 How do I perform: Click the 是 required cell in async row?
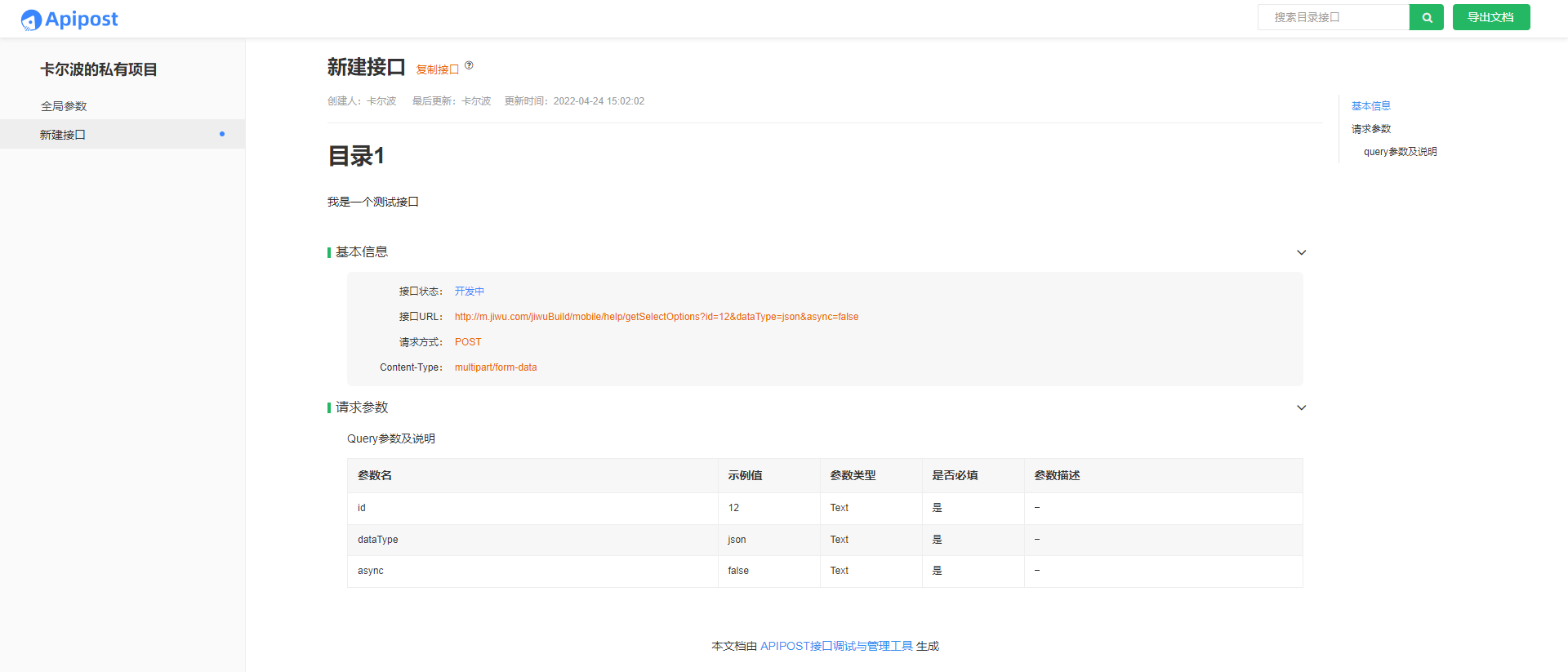click(973, 571)
